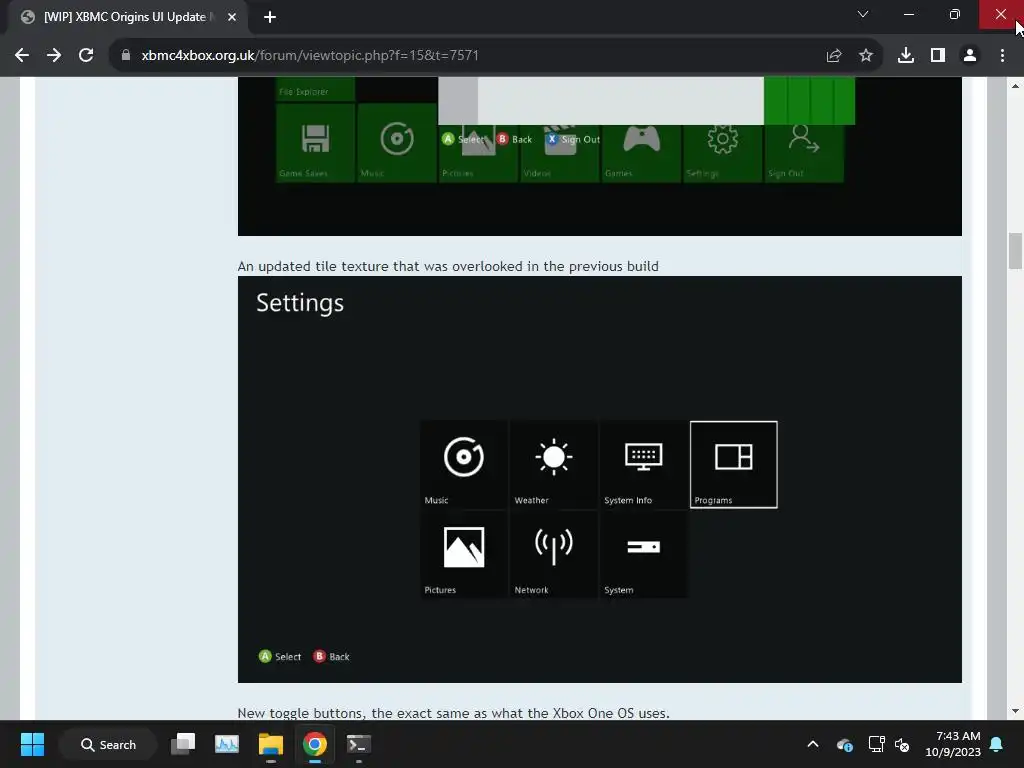Switch to Chrome on the taskbar

[x=314, y=744]
